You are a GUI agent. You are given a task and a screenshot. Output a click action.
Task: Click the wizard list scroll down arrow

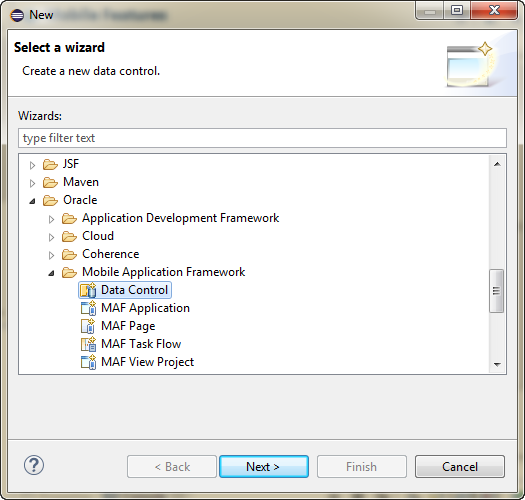click(497, 364)
